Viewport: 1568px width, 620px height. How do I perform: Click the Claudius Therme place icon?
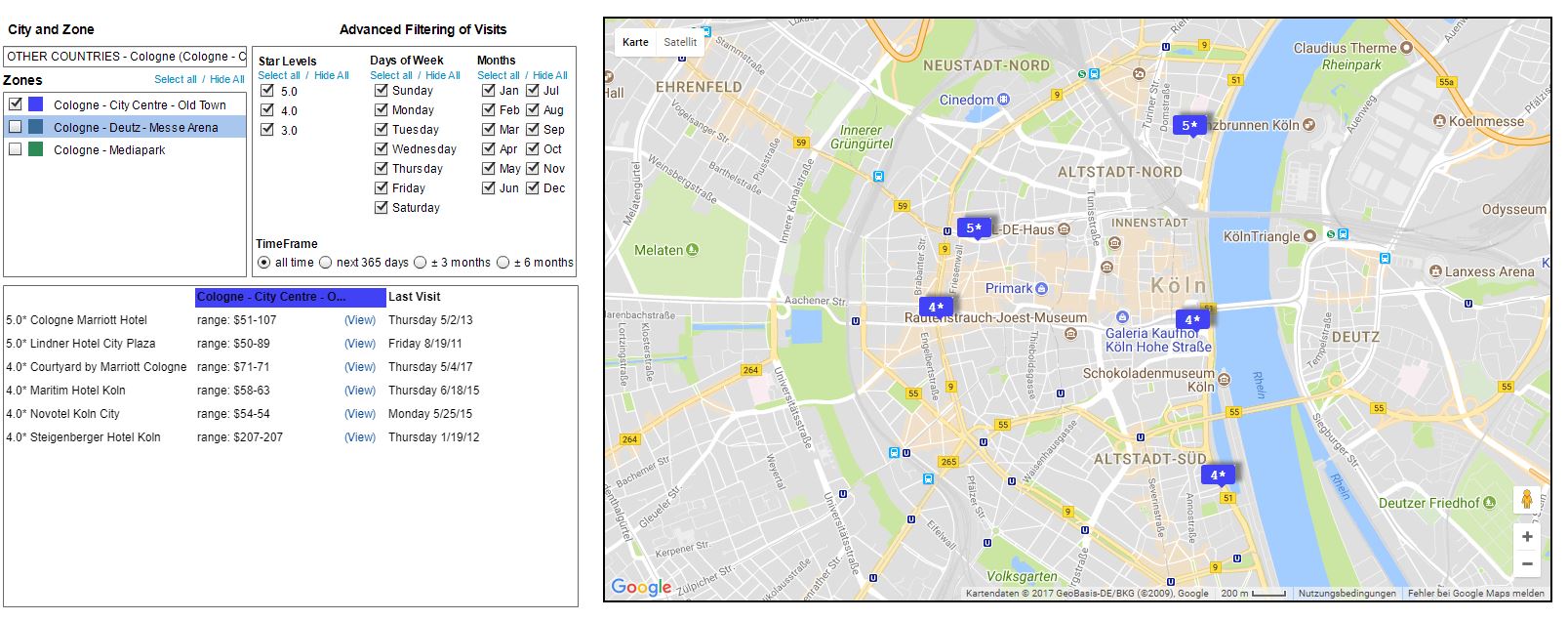[1406, 47]
